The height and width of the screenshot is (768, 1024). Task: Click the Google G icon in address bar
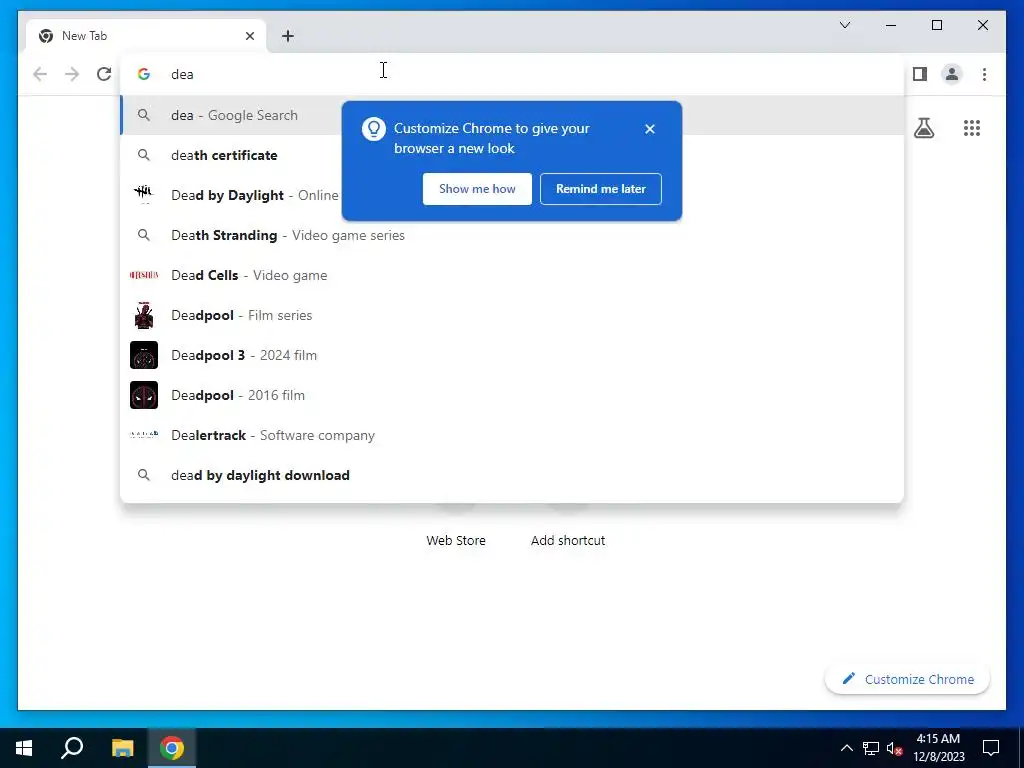144,74
